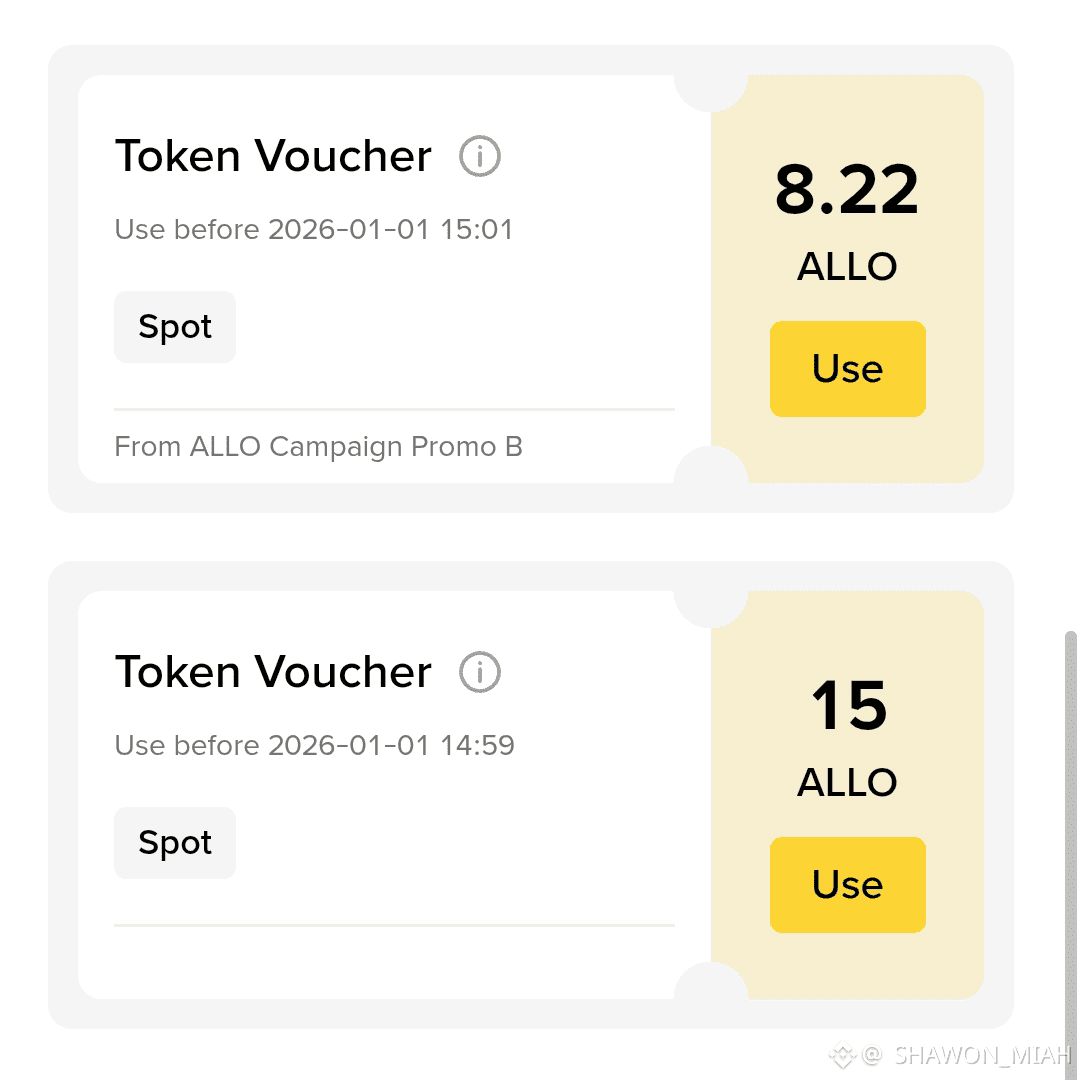Screen dimensions: 1080x1080
Task: Select Spot tag on 8.22 ALLO voucher
Action: click(x=175, y=326)
